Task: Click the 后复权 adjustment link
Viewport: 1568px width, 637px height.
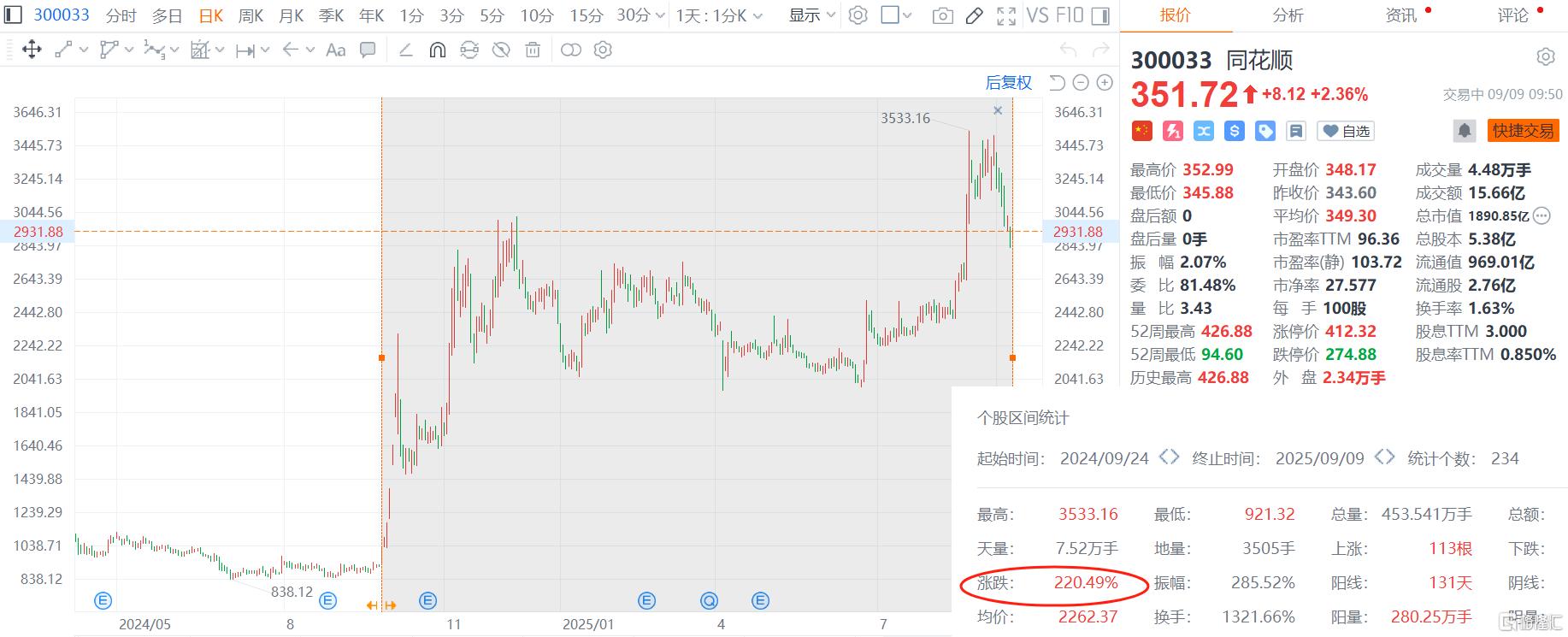Action: (x=1009, y=83)
